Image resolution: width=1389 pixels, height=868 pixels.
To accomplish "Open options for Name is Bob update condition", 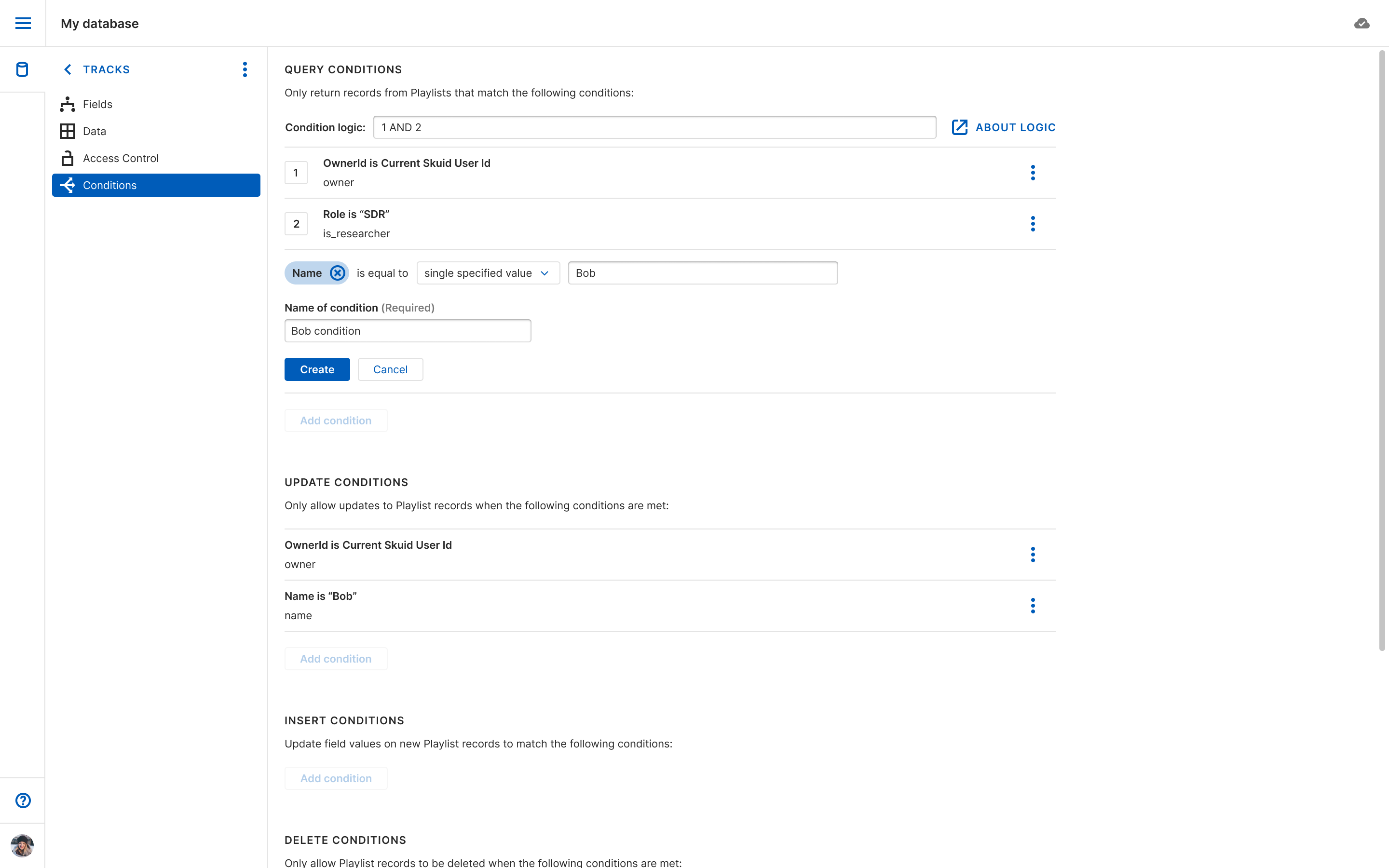I will 1033,606.
